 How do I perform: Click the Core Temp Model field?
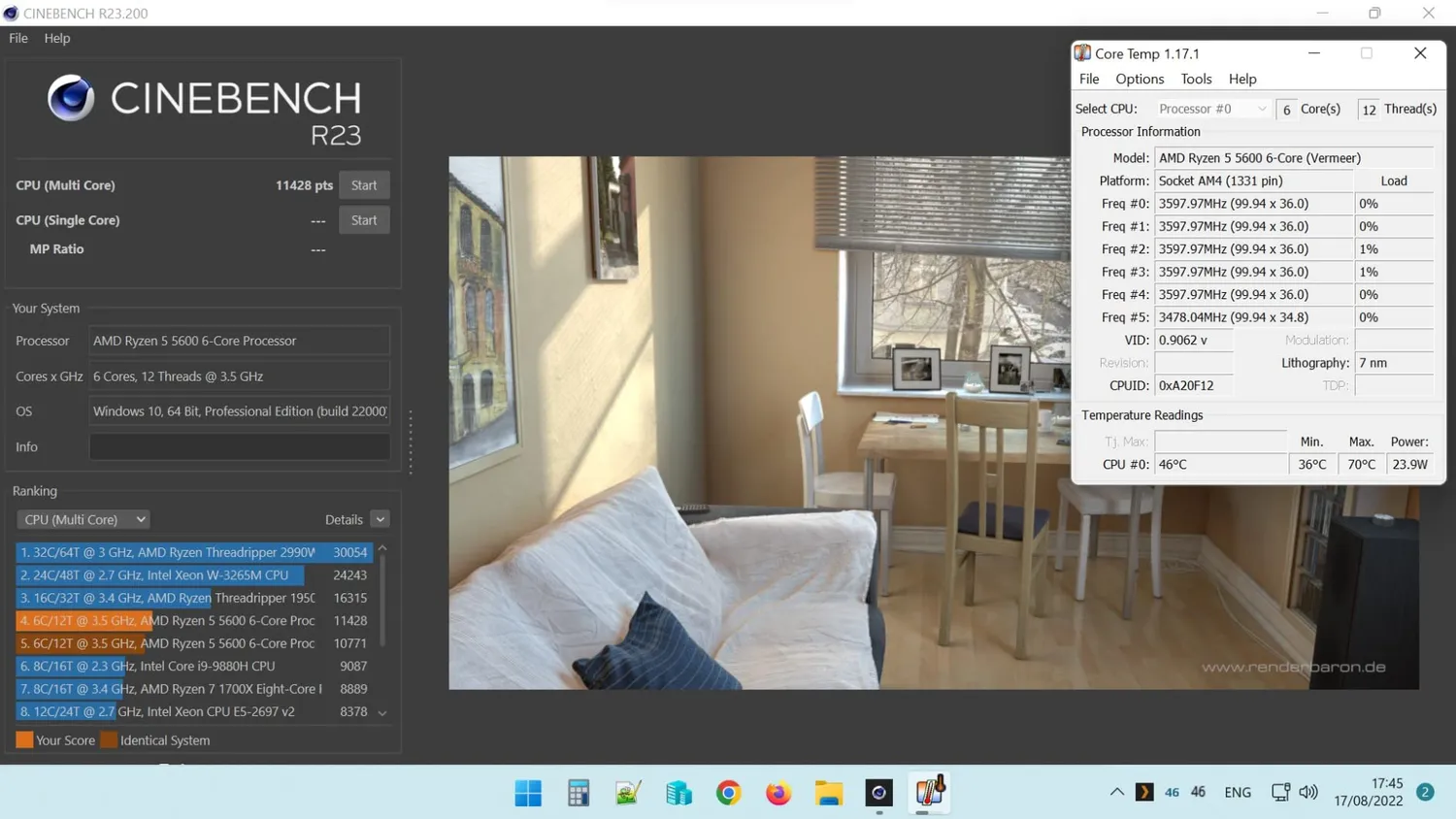(x=1294, y=157)
